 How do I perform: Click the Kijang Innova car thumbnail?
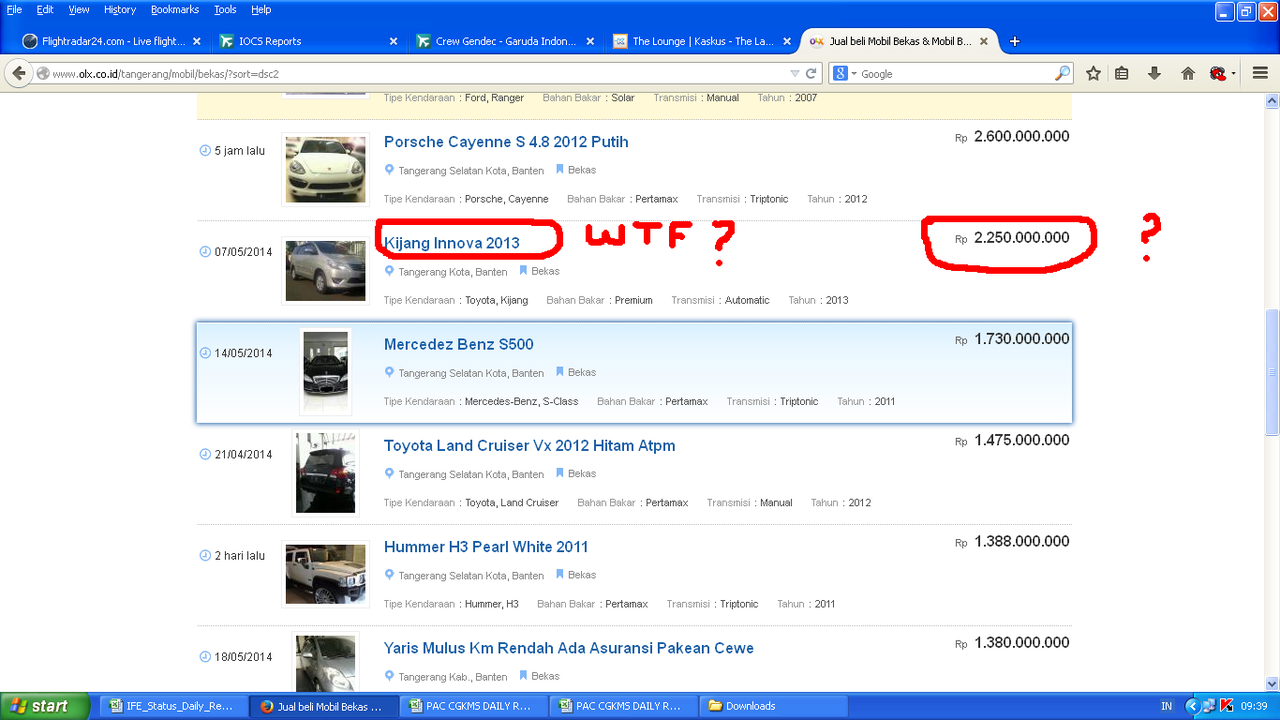tap(325, 270)
